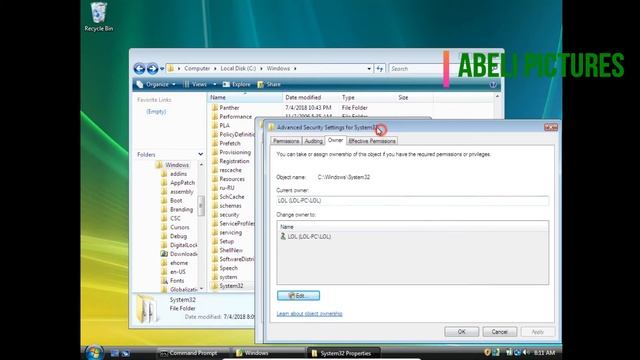Select the security folder in file list

[225, 215]
